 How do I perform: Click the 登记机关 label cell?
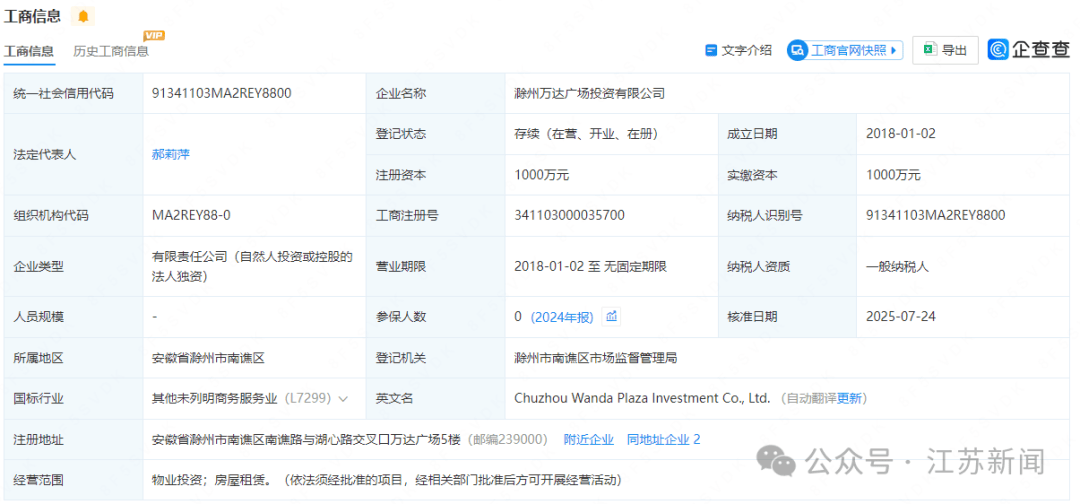[x=435, y=358]
